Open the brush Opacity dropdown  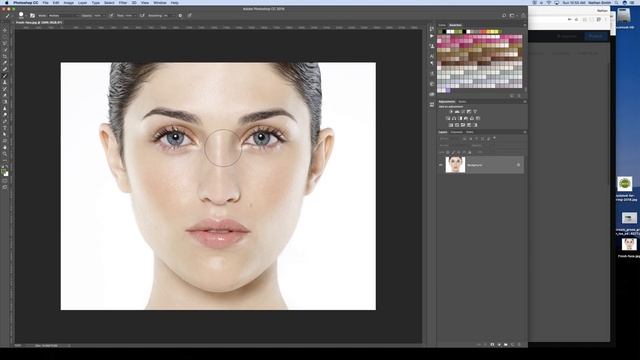99,16
